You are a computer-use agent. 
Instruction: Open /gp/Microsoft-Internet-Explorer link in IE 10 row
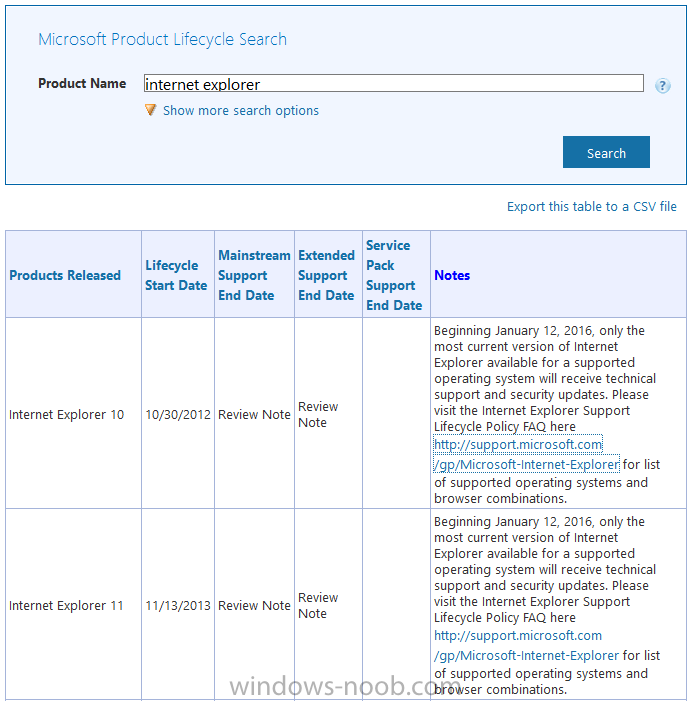pos(526,465)
